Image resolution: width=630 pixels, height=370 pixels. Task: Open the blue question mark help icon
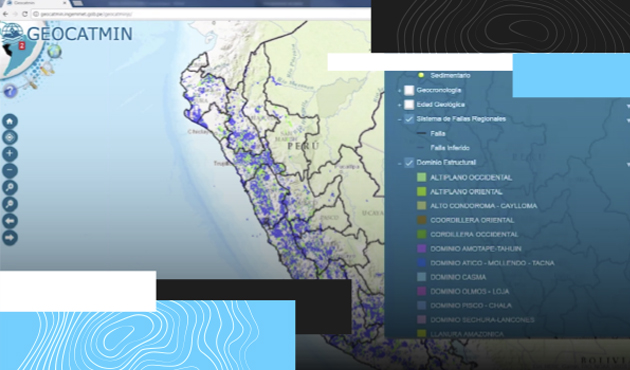tap(10, 91)
